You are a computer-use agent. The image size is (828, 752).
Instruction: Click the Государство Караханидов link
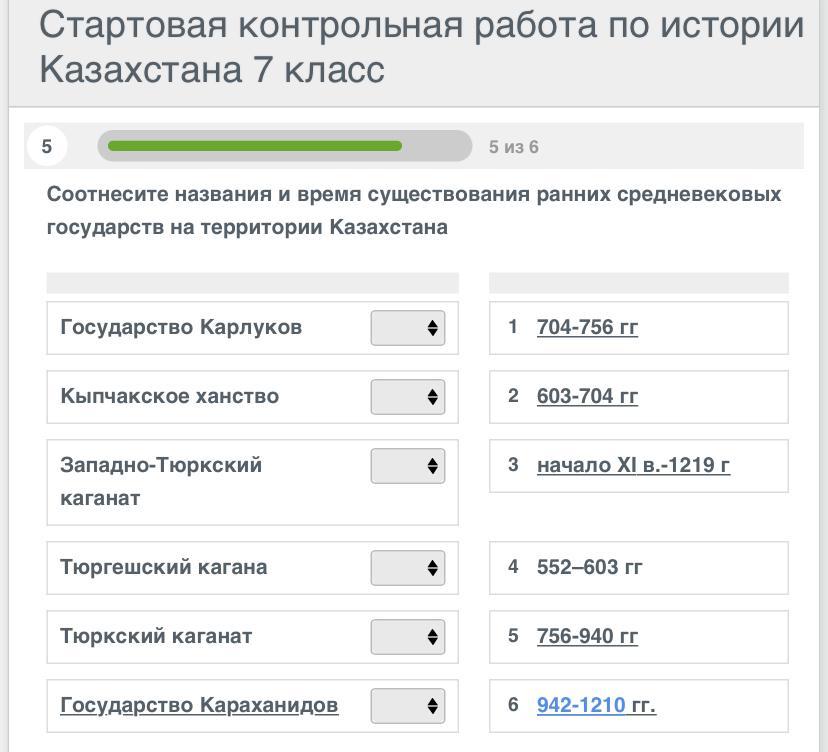coord(199,705)
